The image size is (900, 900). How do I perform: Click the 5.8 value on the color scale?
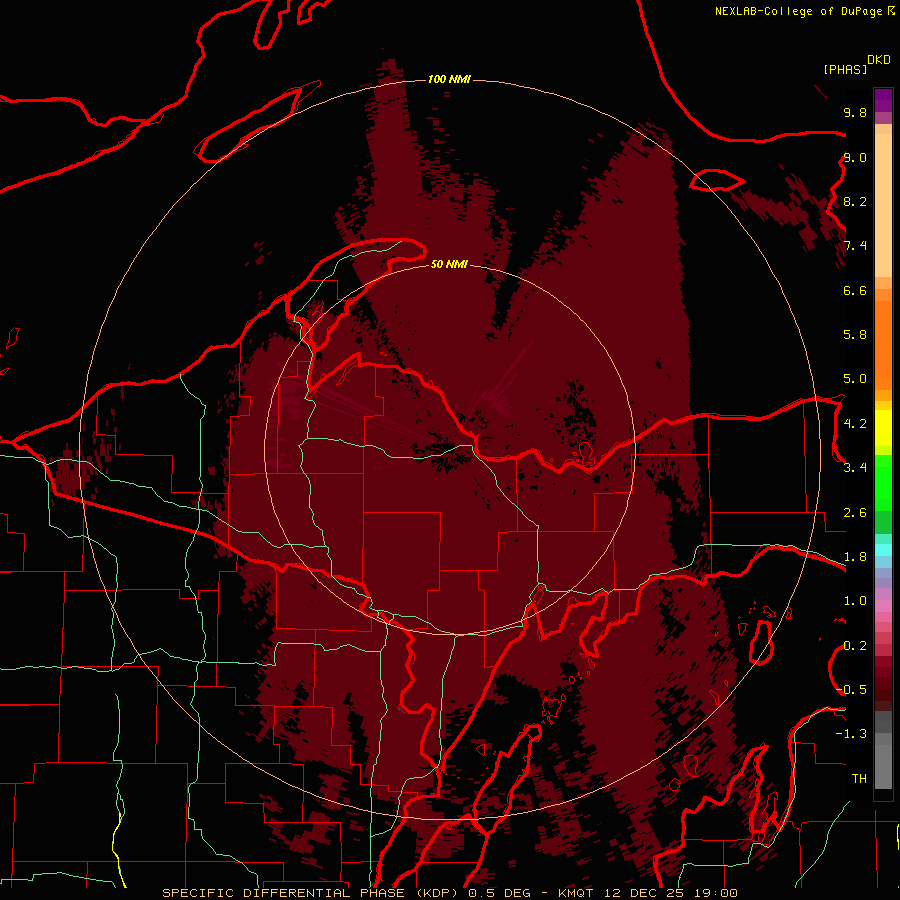pyautogui.click(x=855, y=335)
